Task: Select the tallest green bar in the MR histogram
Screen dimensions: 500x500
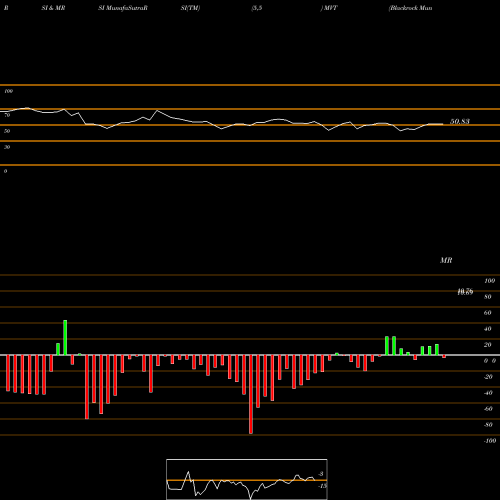Action: click(x=65, y=338)
